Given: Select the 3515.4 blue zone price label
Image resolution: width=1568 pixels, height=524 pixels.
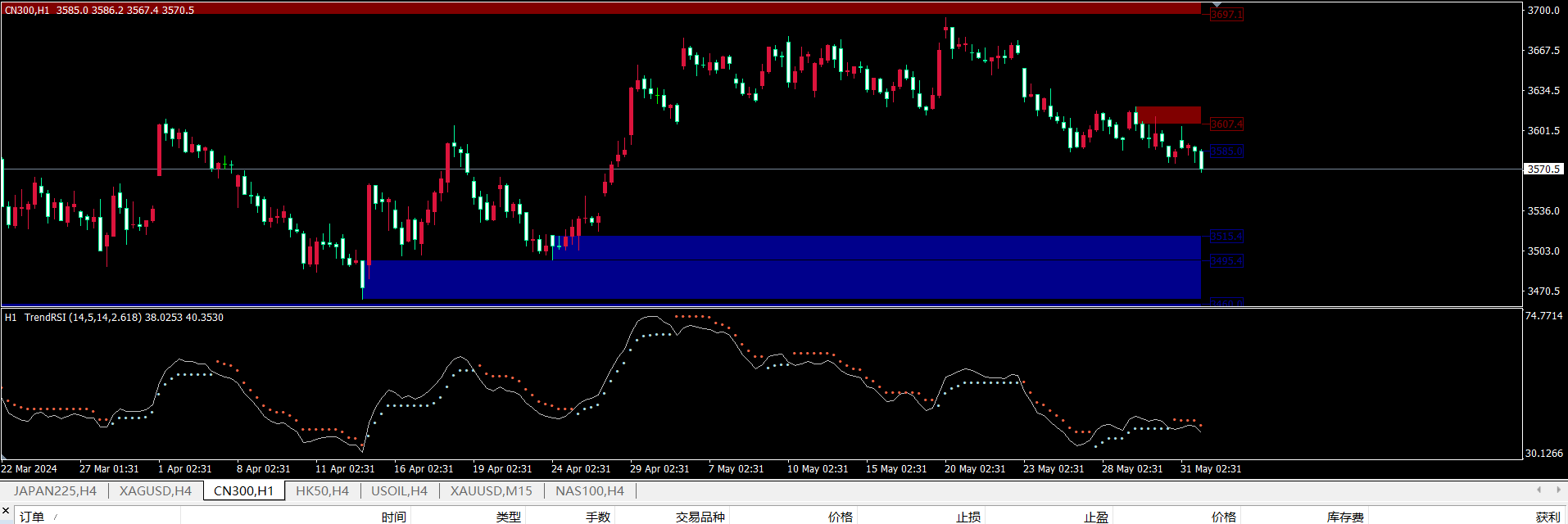Looking at the screenshot, I should (x=1226, y=237).
